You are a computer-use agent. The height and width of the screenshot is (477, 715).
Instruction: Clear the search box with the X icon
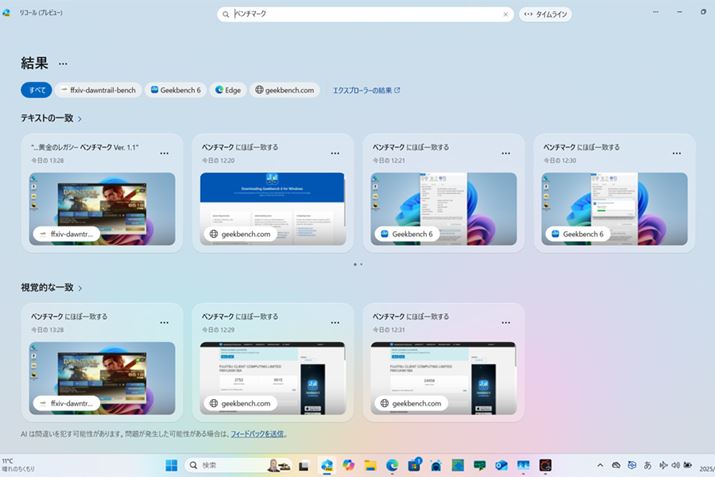(x=505, y=14)
